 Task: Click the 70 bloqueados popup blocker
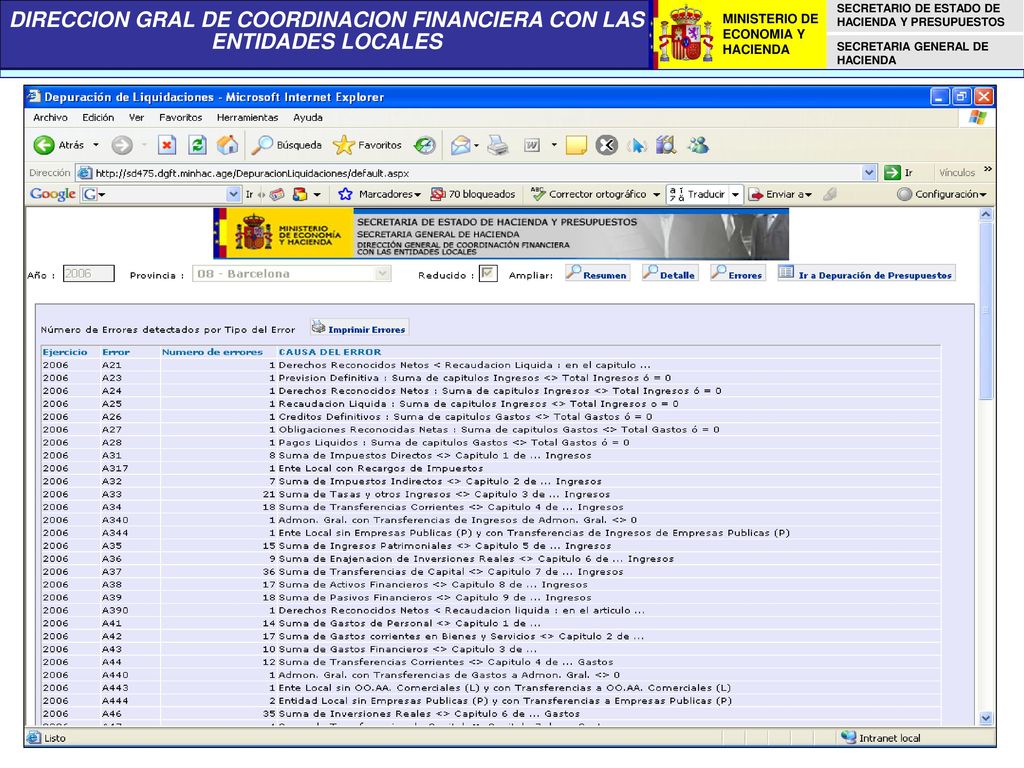coord(473,194)
